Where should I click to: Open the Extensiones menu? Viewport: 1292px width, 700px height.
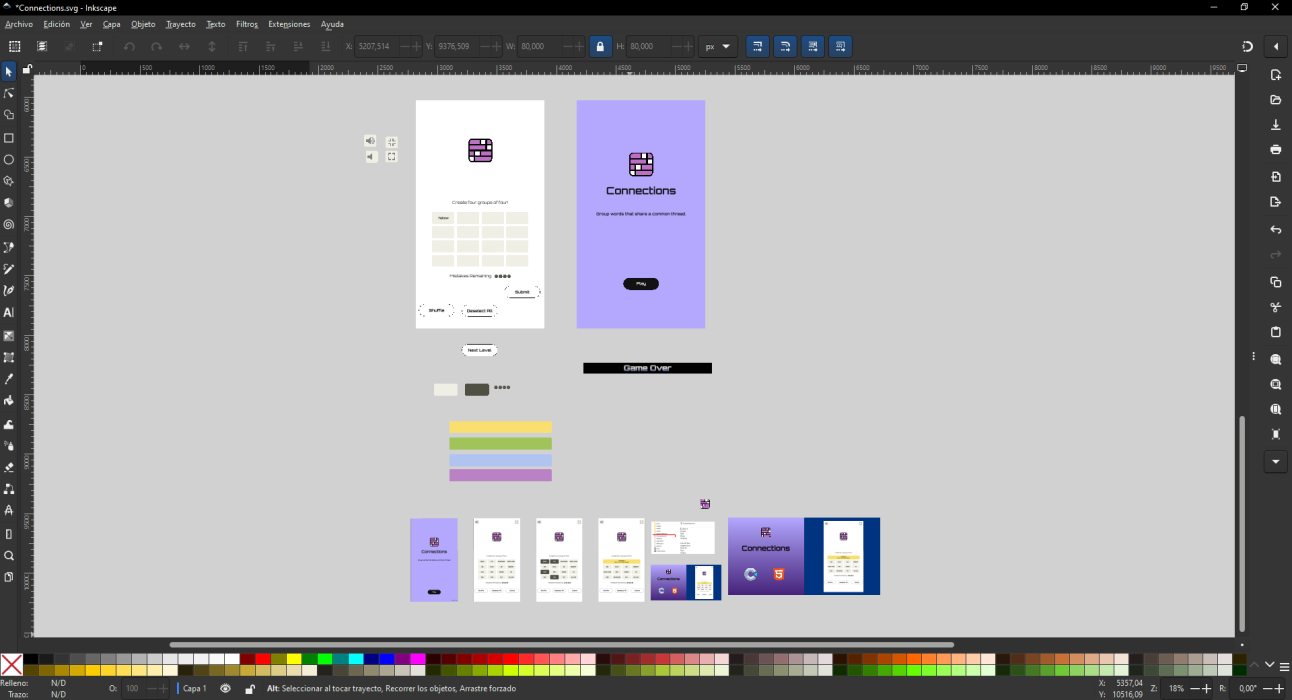(289, 24)
